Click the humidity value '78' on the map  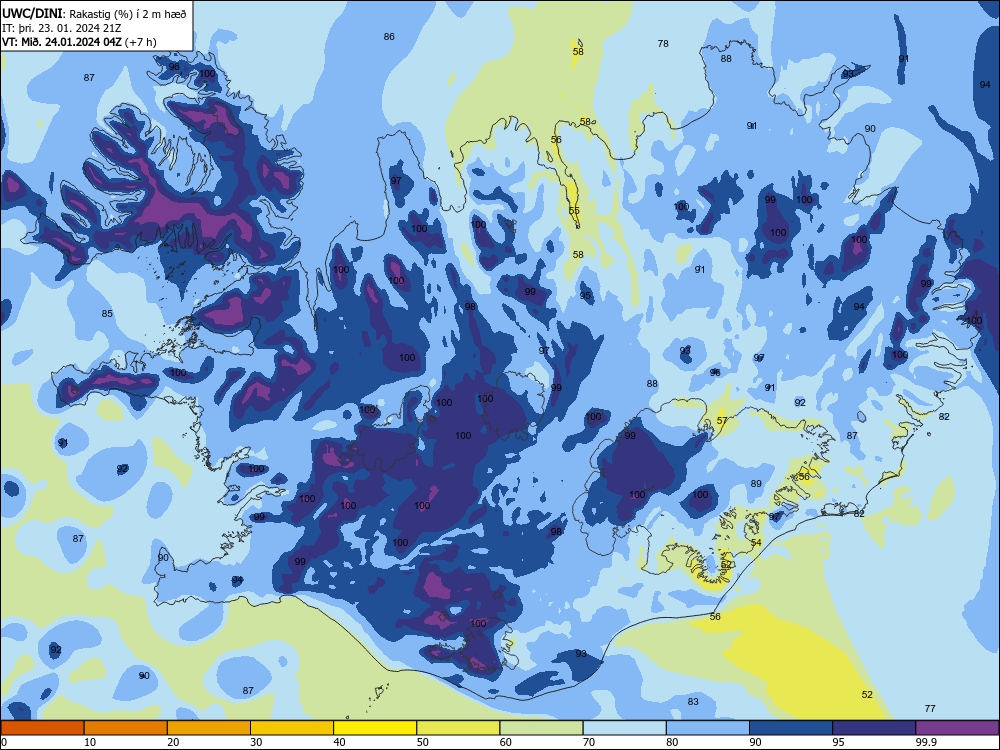tap(663, 43)
